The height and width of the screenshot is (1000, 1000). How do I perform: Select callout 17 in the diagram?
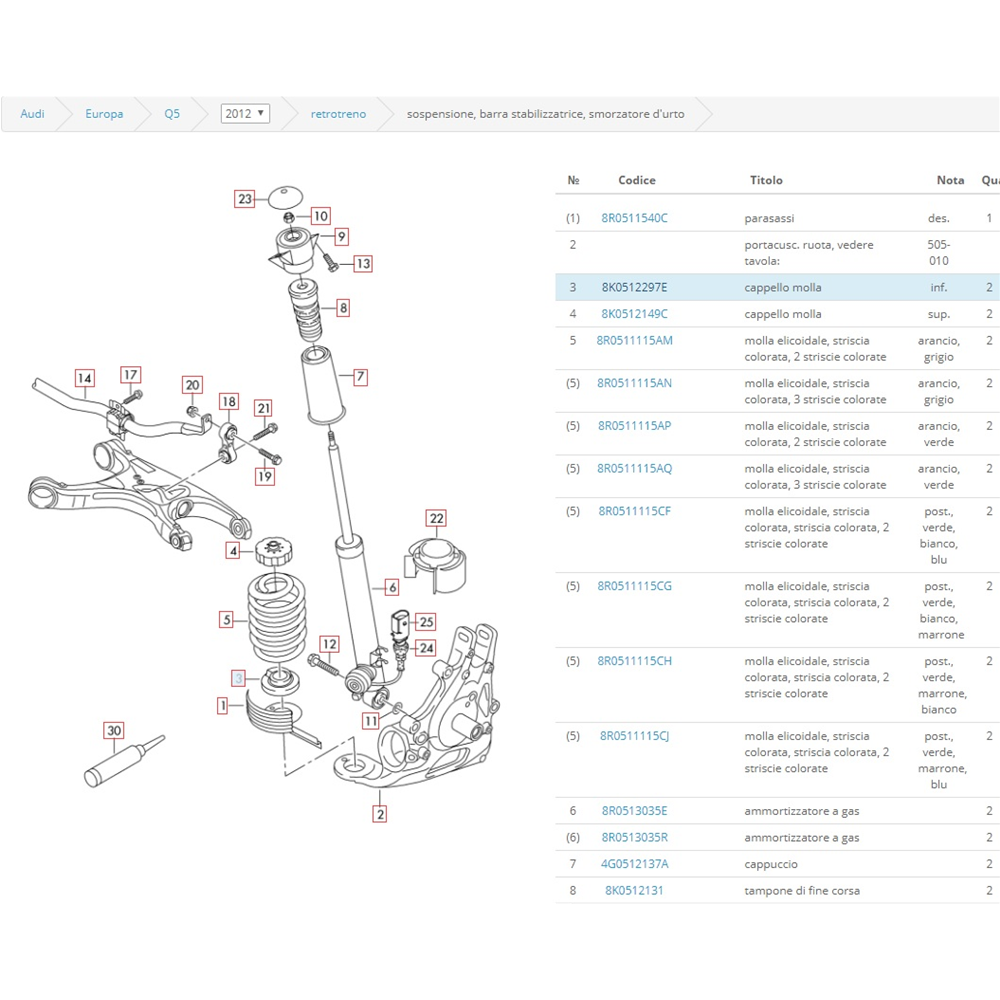pos(131,375)
